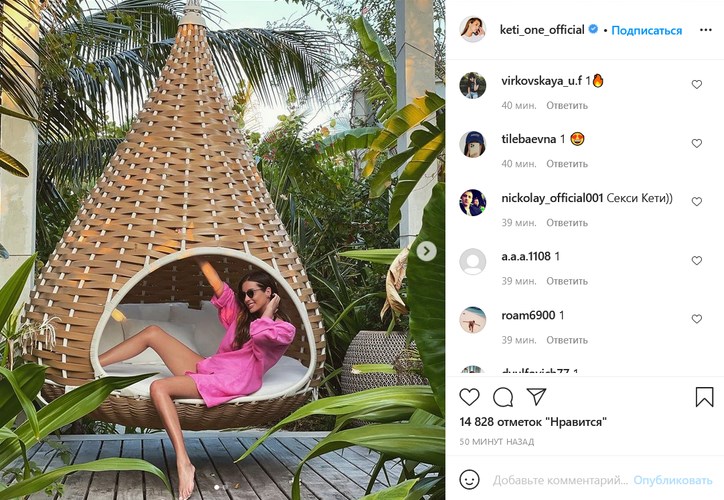Share the post with the paper plane icon
Screen dimensions: 724x500
pos(536,397)
